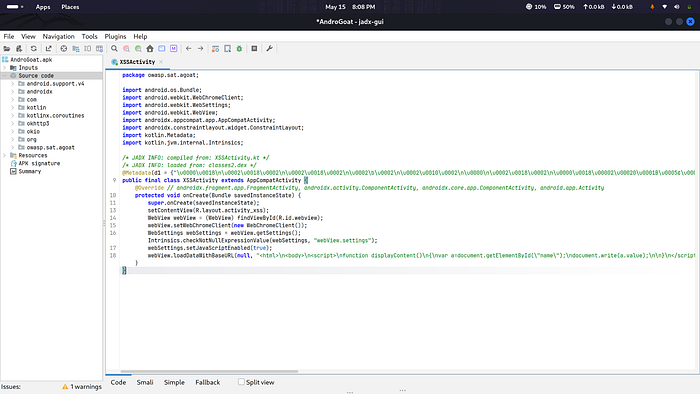Toggle the table-grid icon left of text search
The width and height of the screenshot is (700, 394).
tap(99, 49)
